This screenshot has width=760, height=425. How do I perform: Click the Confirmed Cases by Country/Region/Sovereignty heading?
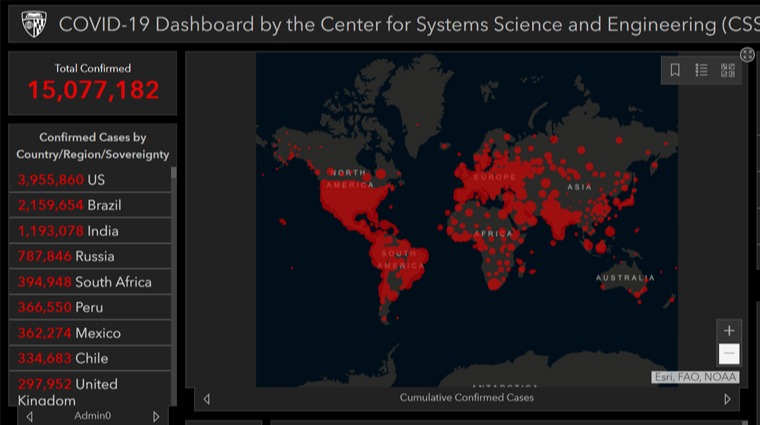click(x=93, y=146)
